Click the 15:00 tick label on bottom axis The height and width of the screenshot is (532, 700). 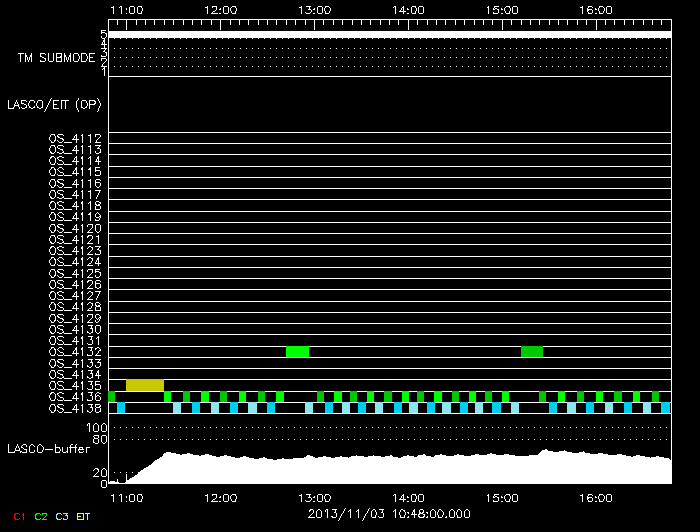[502, 497]
